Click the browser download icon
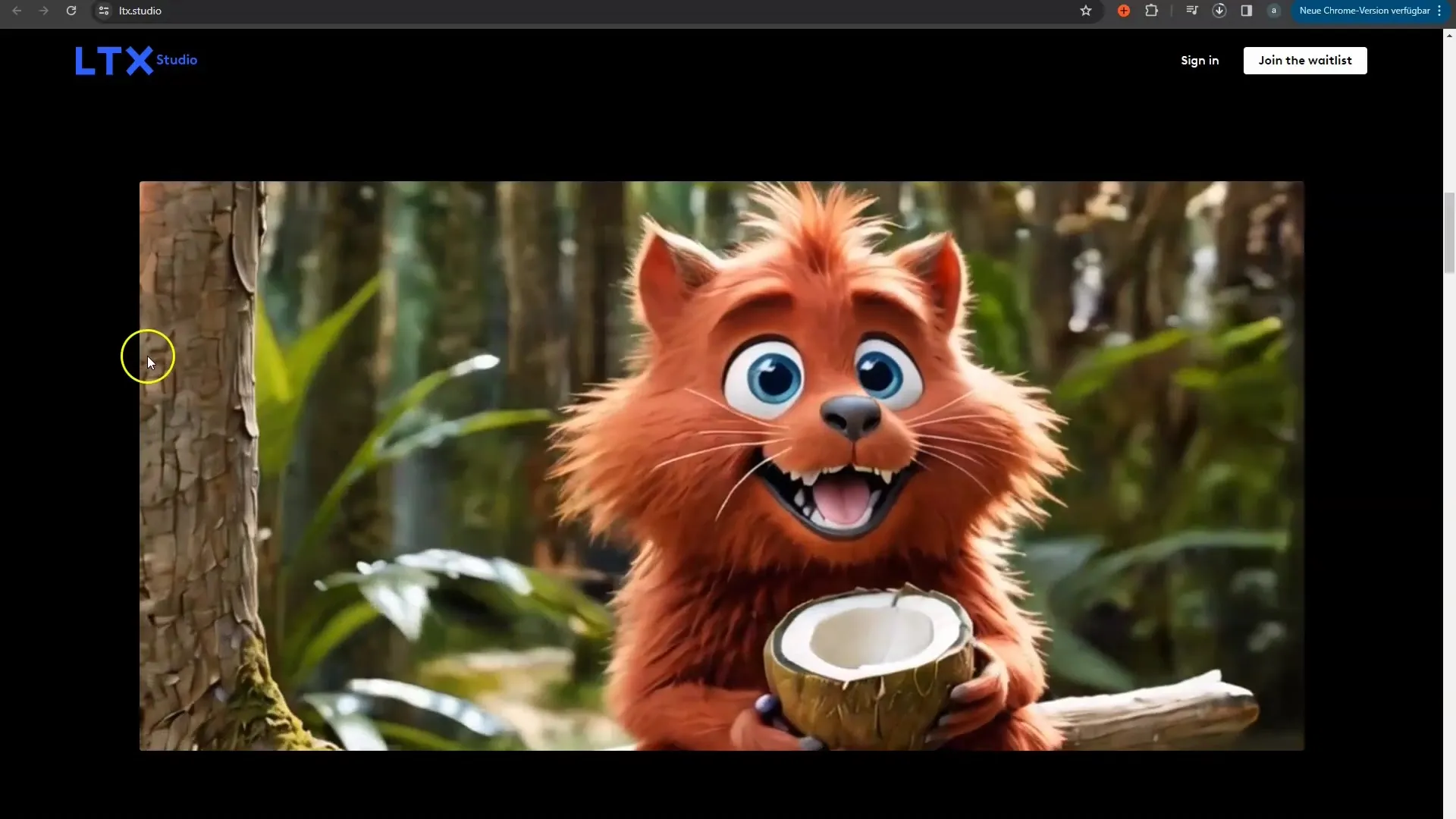This screenshot has height=819, width=1456. point(1219,10)
